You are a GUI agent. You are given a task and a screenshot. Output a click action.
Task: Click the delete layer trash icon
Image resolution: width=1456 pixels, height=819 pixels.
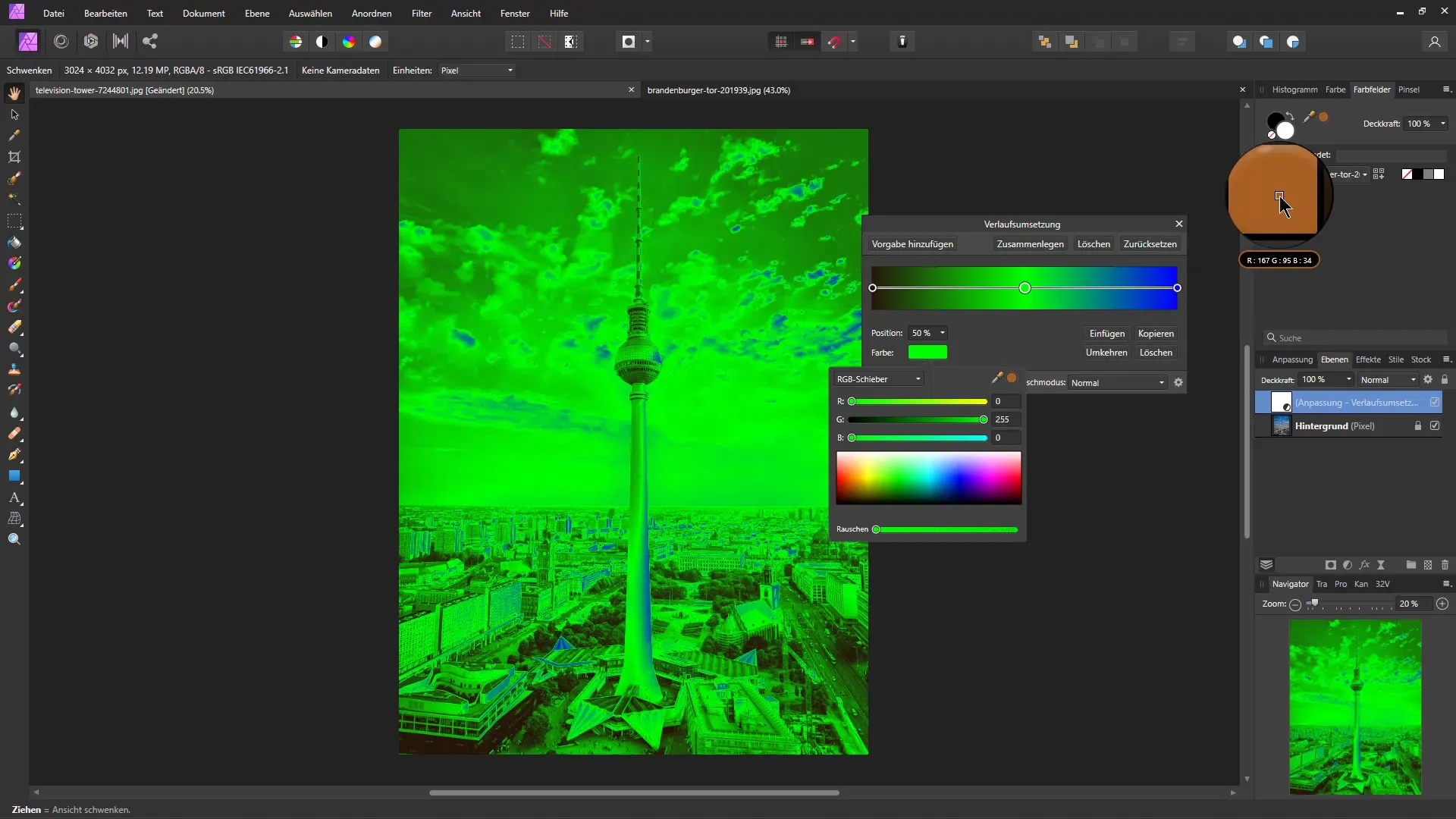pos(1445,565)
